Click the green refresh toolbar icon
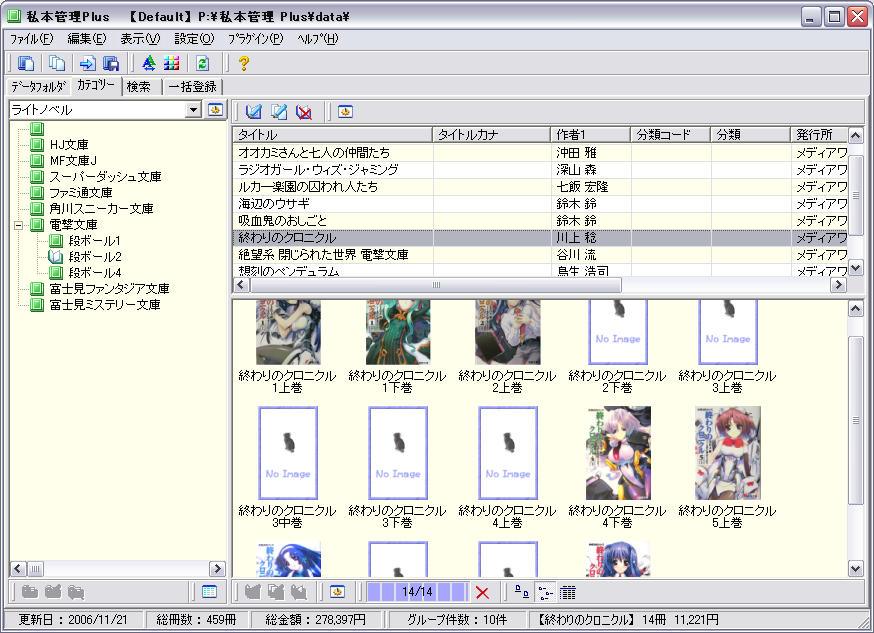Image resolution: width=874 pixels, height=633 pixels. tap(202, 63)
